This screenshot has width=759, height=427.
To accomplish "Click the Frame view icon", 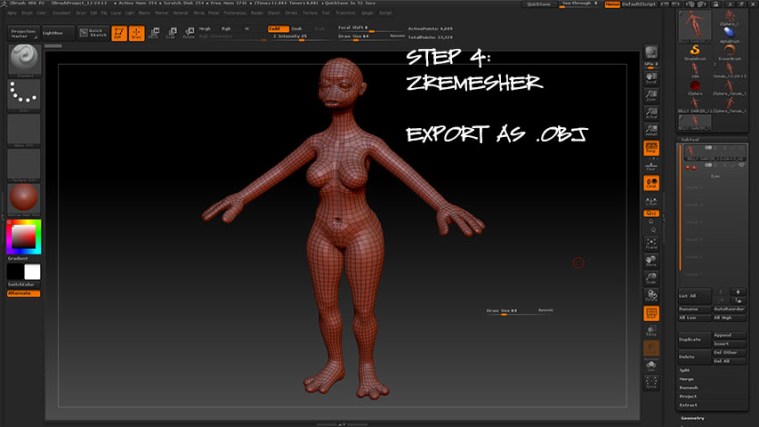I will [651, 241].
